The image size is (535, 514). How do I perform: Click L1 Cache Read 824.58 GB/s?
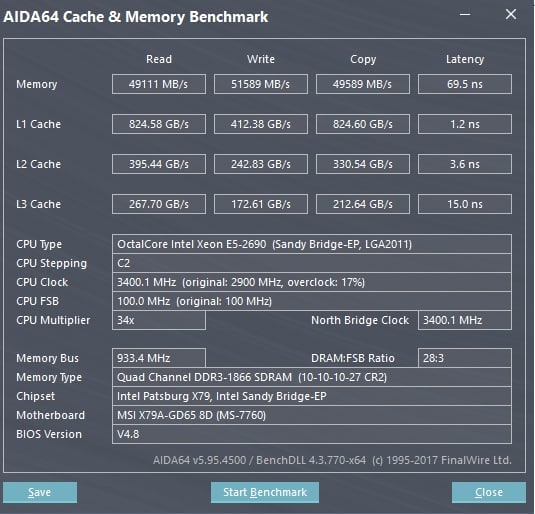[159, 124]
